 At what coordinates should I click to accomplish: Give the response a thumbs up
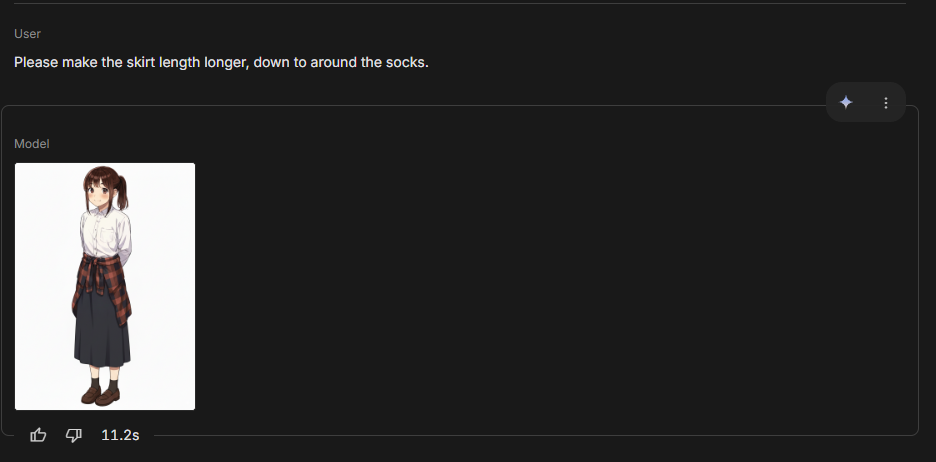pos(39,435)
